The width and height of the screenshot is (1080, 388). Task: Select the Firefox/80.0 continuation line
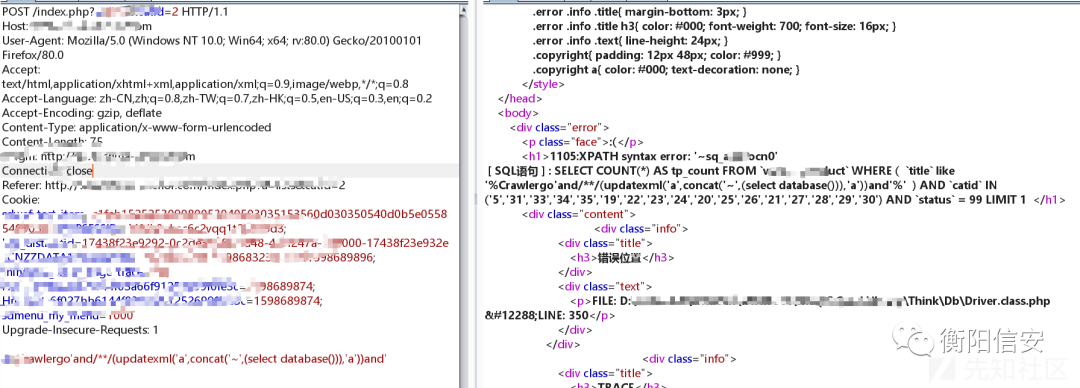[33, 54]
